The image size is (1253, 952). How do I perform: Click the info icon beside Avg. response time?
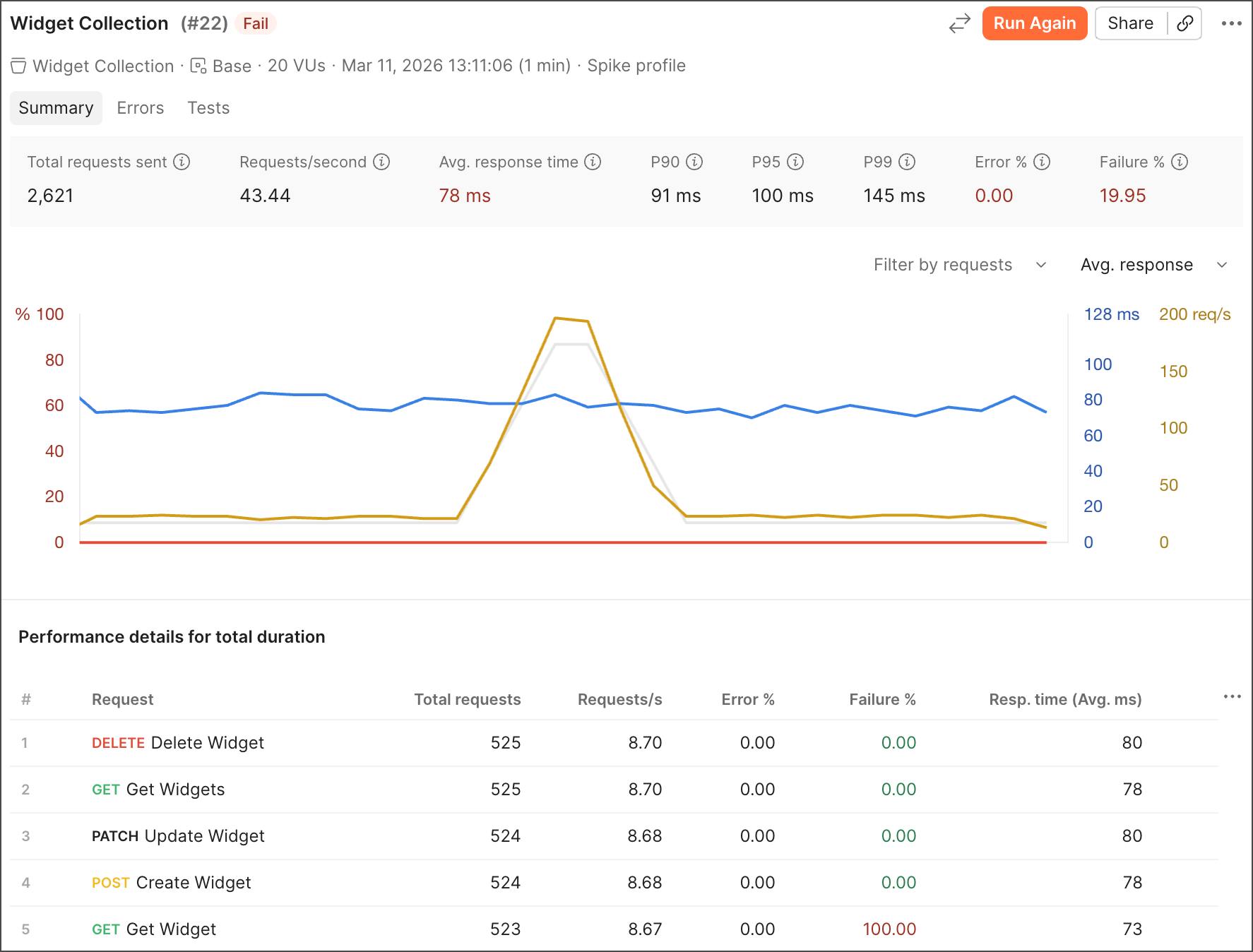coord(592,162)
